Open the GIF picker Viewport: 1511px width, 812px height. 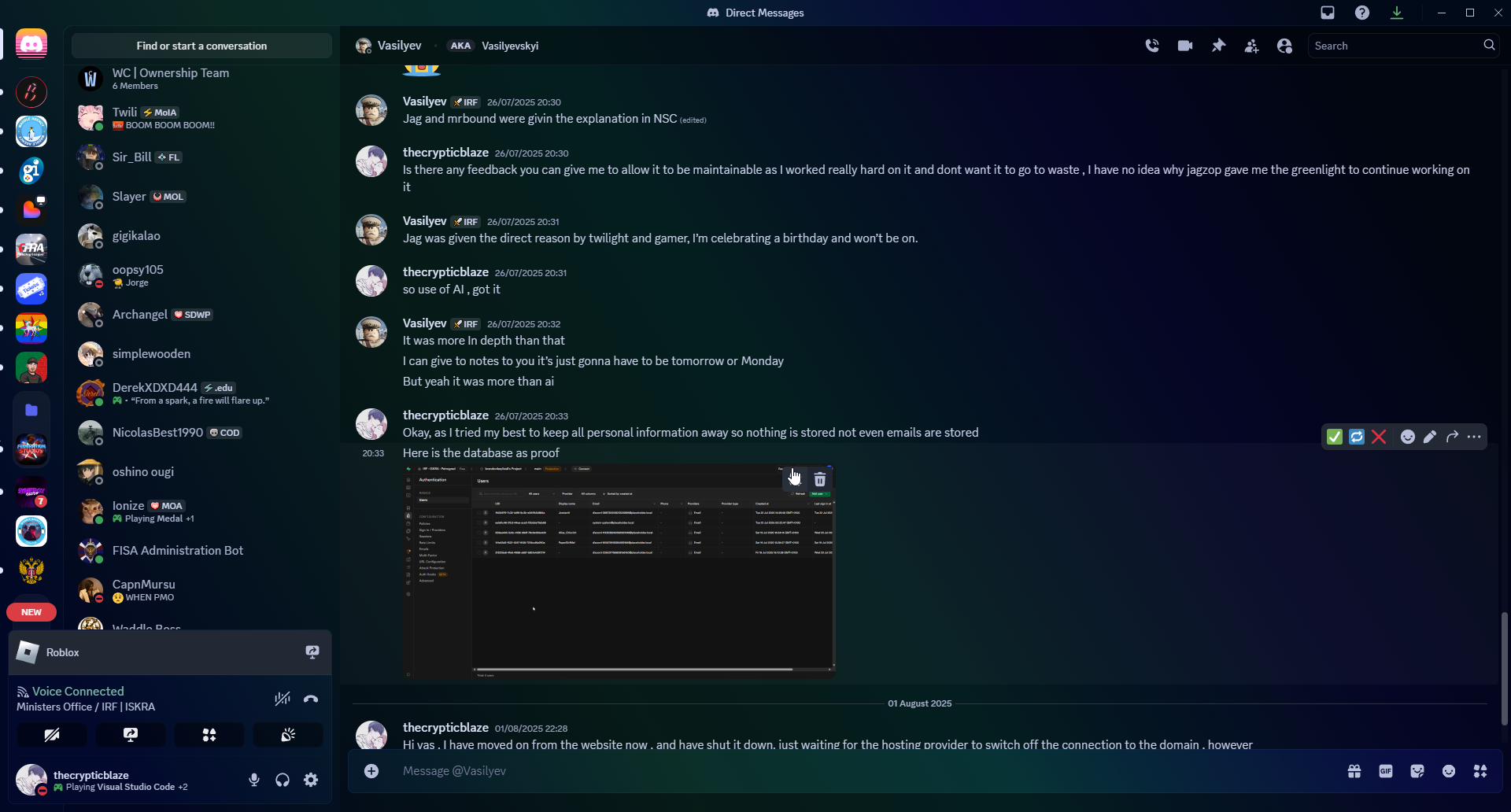[1386, 771]
